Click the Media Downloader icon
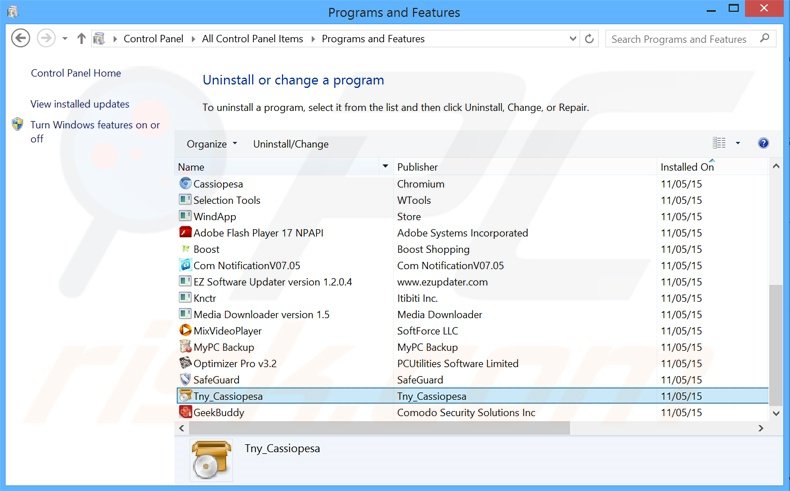Screen dimensions: 790x491 (x=185, y=314)
